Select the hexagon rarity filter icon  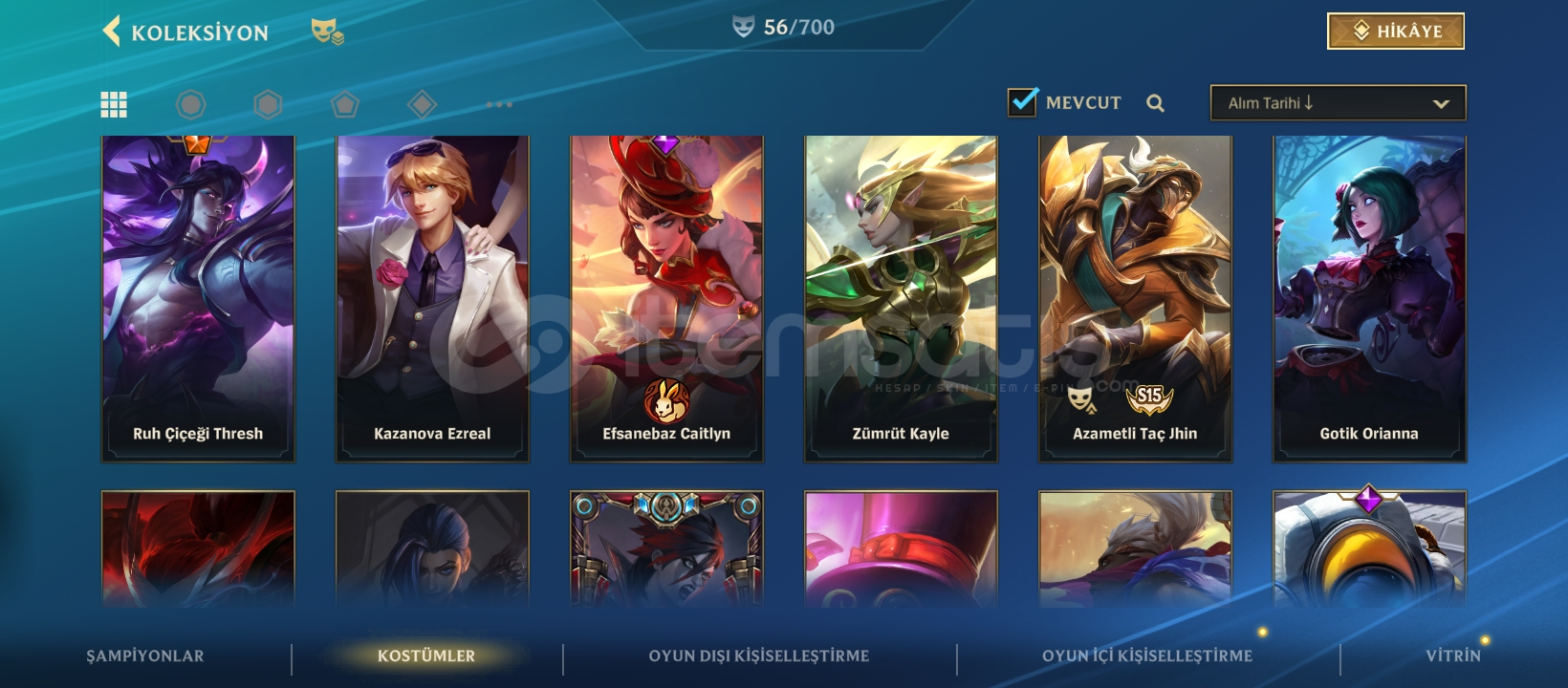coord(268,104)
